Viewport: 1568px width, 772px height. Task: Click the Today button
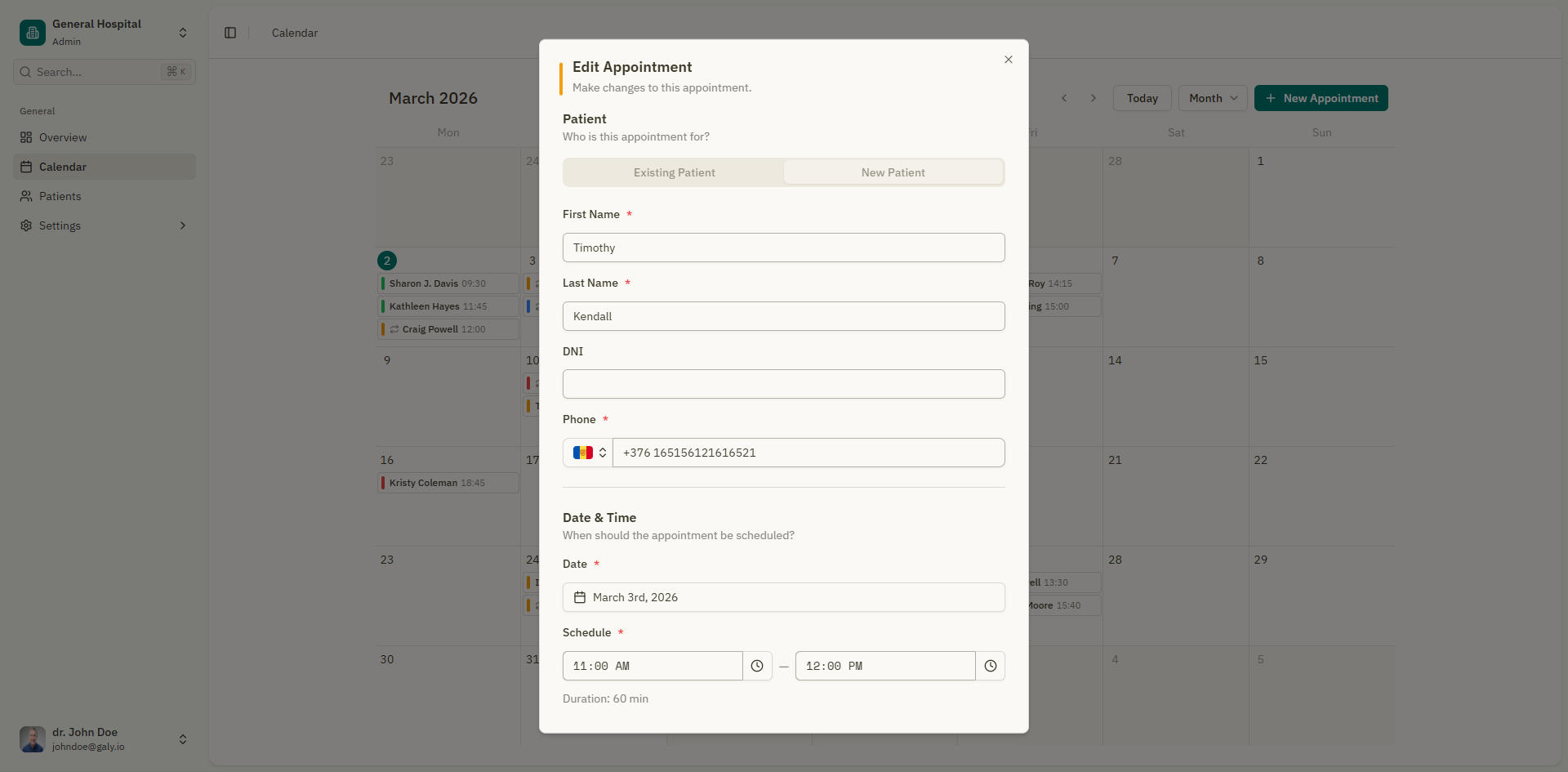(1141, 98)
